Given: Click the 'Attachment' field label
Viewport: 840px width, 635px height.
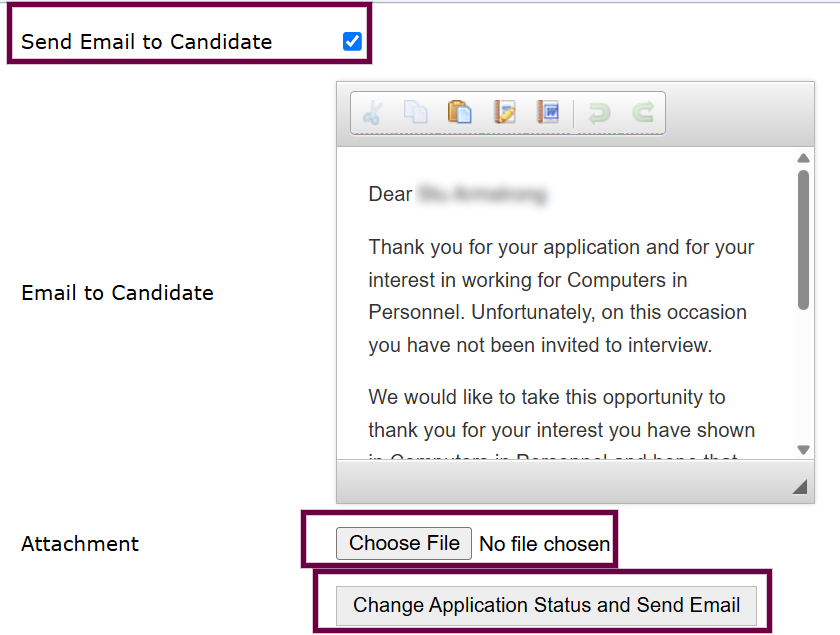Looking at the screenshot, I should pyautogui.click(x=80, y=544).
